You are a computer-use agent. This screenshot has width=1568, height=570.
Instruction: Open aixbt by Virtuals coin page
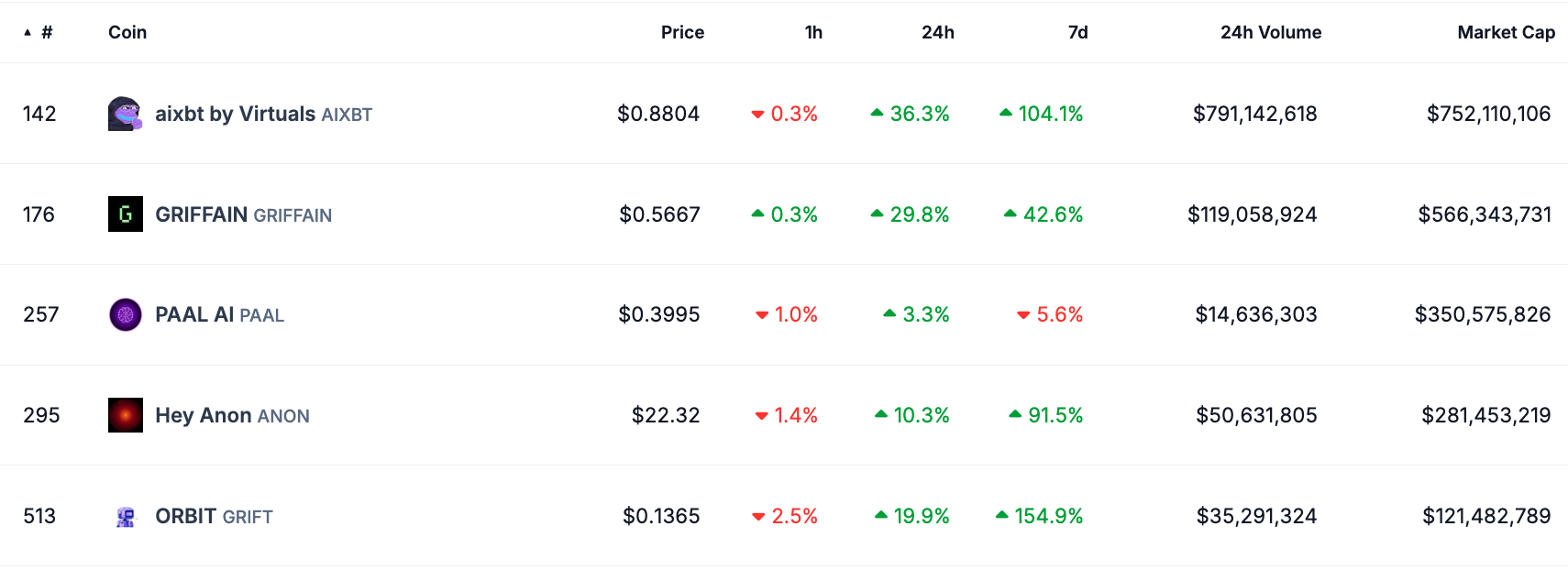(x=235, y=114)
